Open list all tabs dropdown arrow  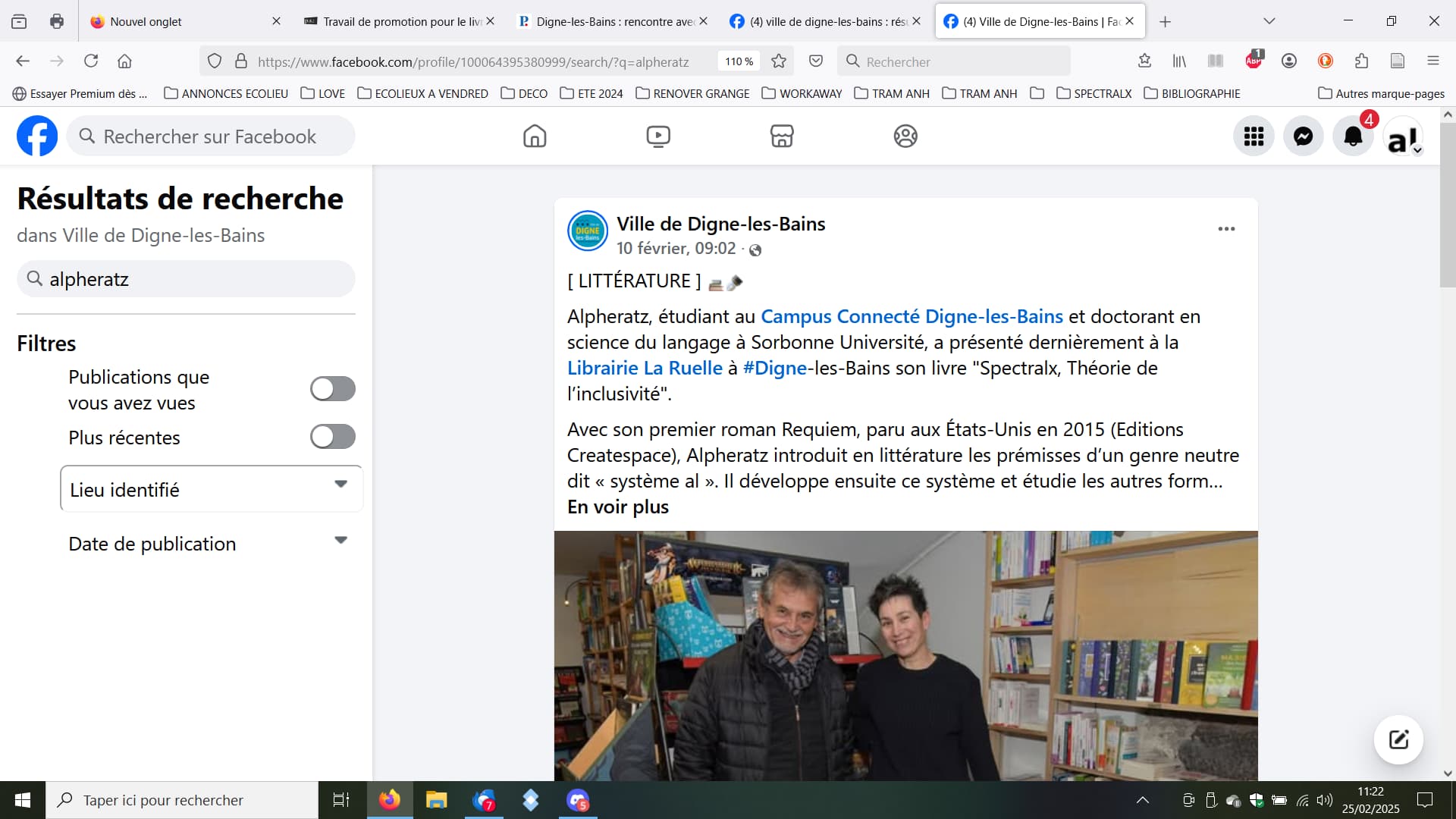pyautogui.click(x=1269, y=21)
